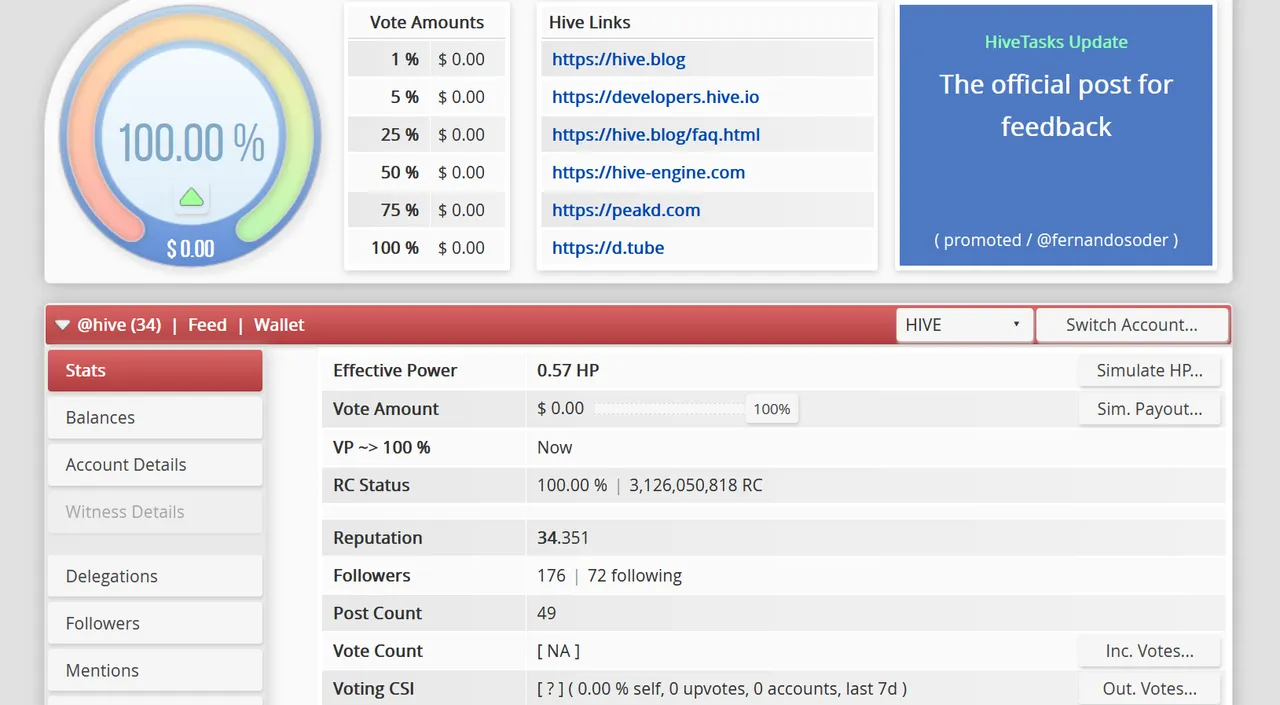
Task: Click the Switch Account button
Action: (x=1132, y=325)
